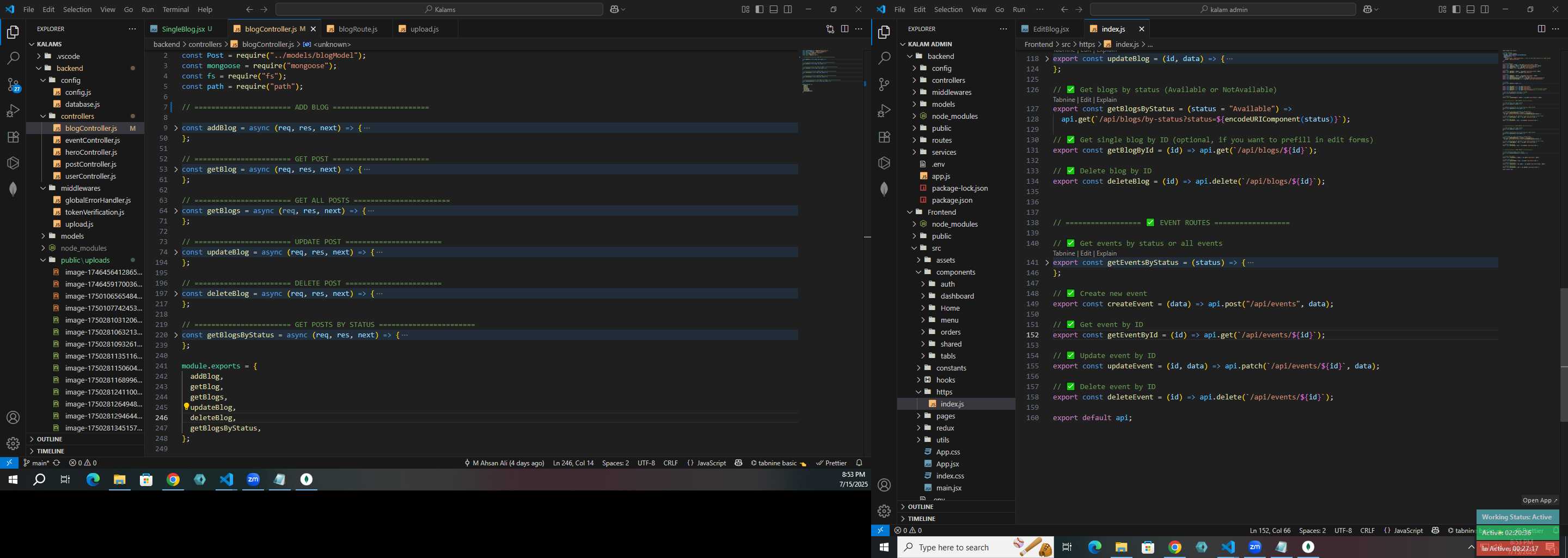
Task: Open changes icon in Kalams editor toolbar
Action: click(x=830, y=29)
